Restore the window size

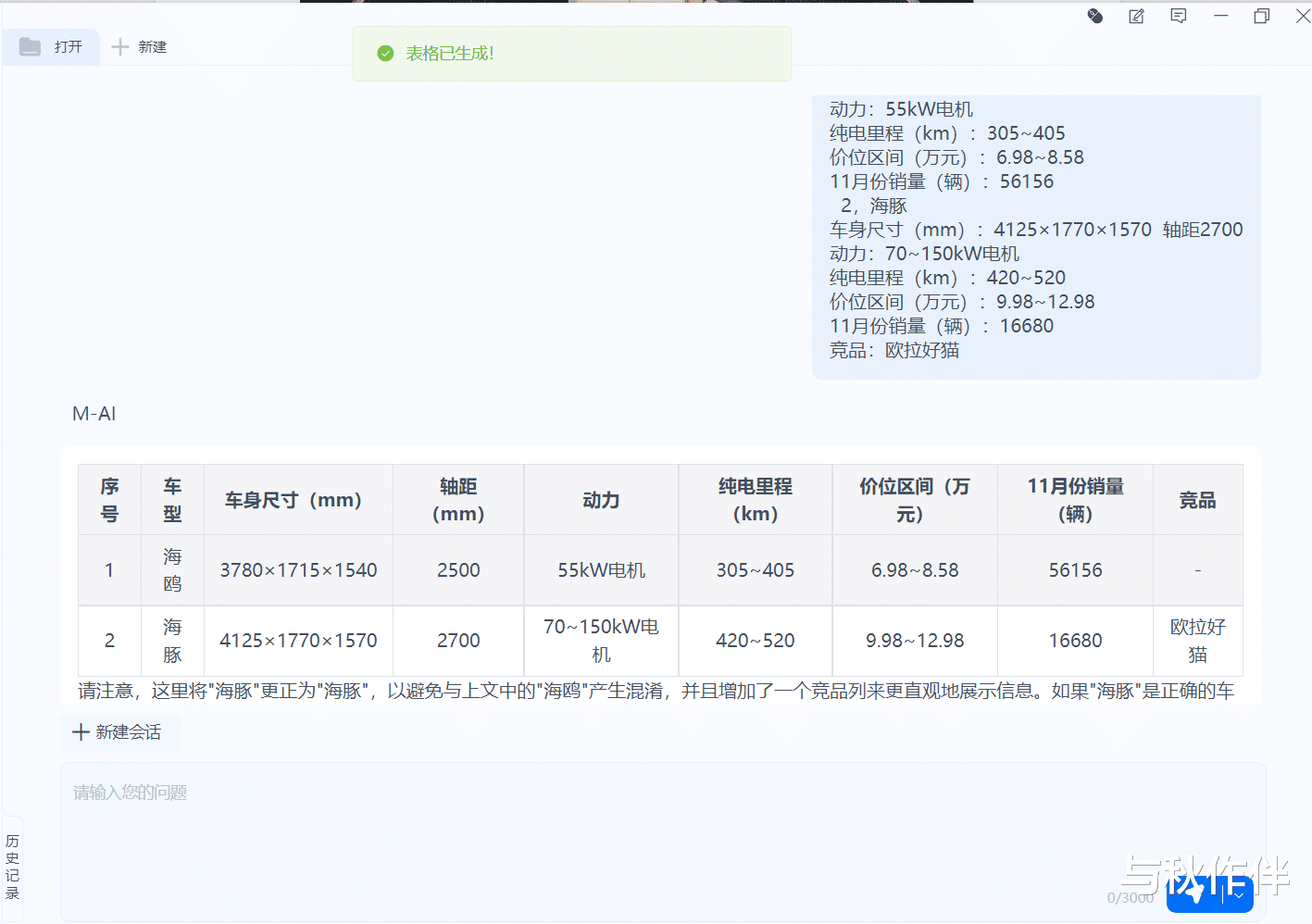[1262, 16]
